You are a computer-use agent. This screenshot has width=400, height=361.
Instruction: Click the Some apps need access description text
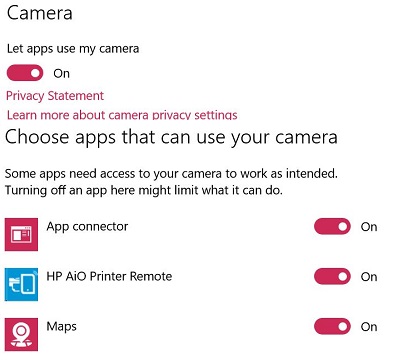(x=171, y=182)
